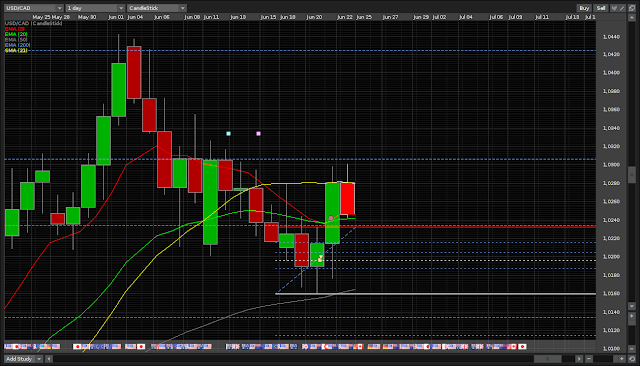
Task: Select the line drawing tool icon
Action: tap(622, 8)
